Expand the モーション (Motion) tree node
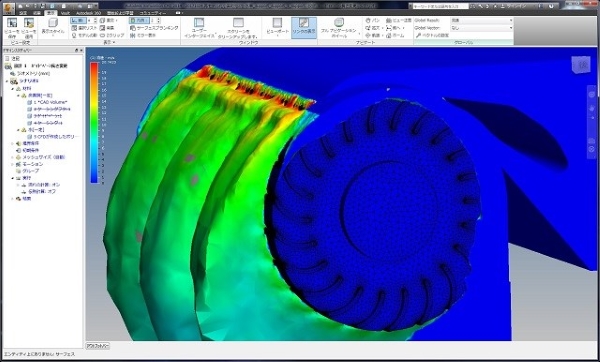Image resolution: width=600 pixels, height=362 pixels. coord(12,164)
